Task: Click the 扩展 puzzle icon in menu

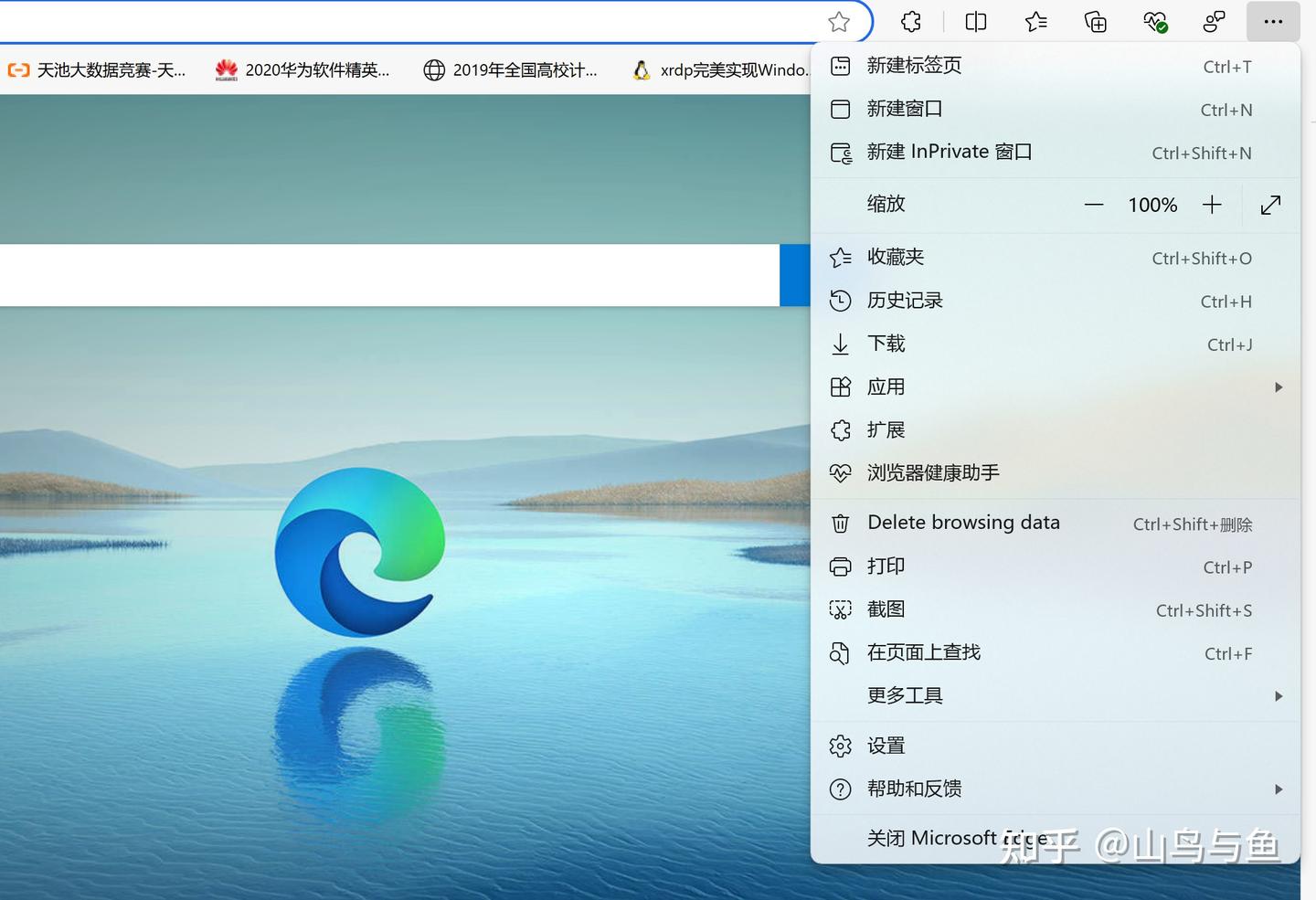Action: click(x=840, y=429)
